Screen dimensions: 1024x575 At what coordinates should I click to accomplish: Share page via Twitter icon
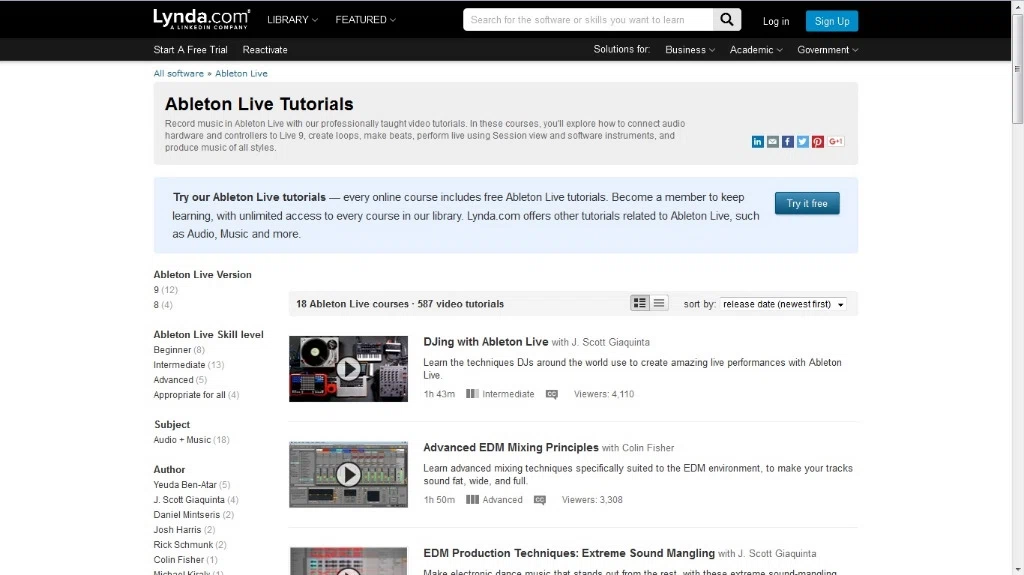[803, 142]
